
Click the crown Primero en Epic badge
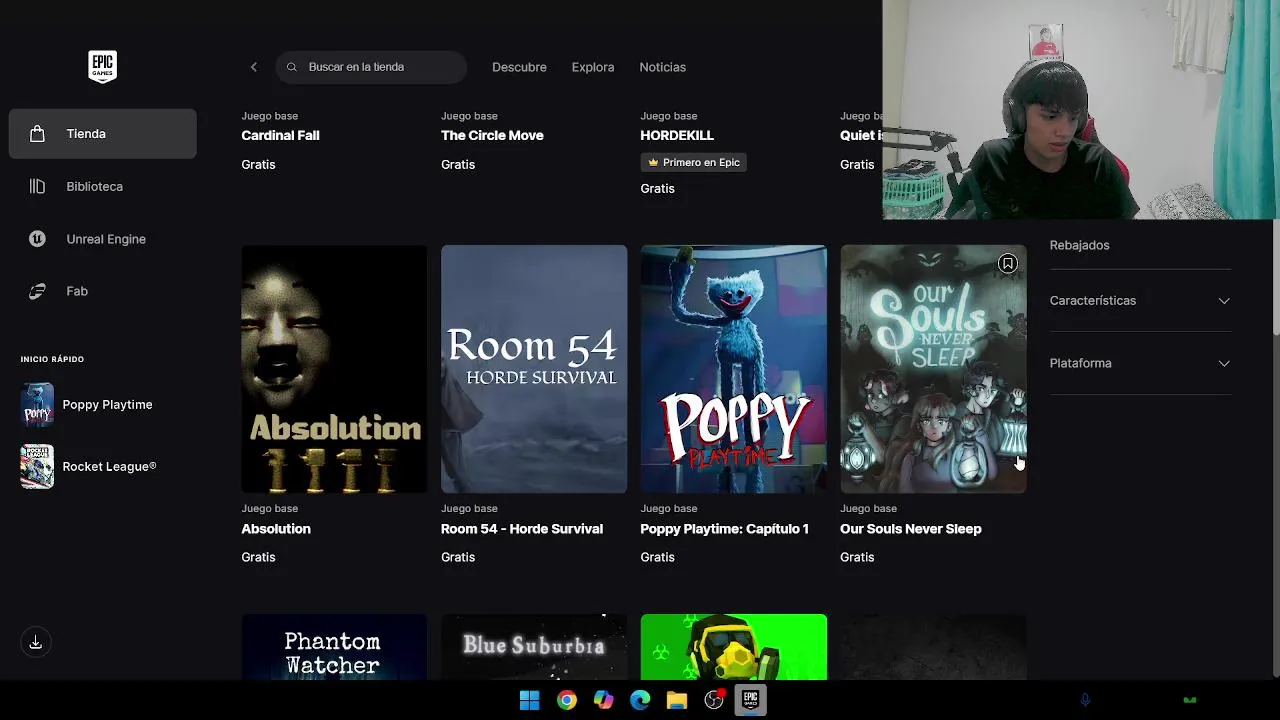694,162
